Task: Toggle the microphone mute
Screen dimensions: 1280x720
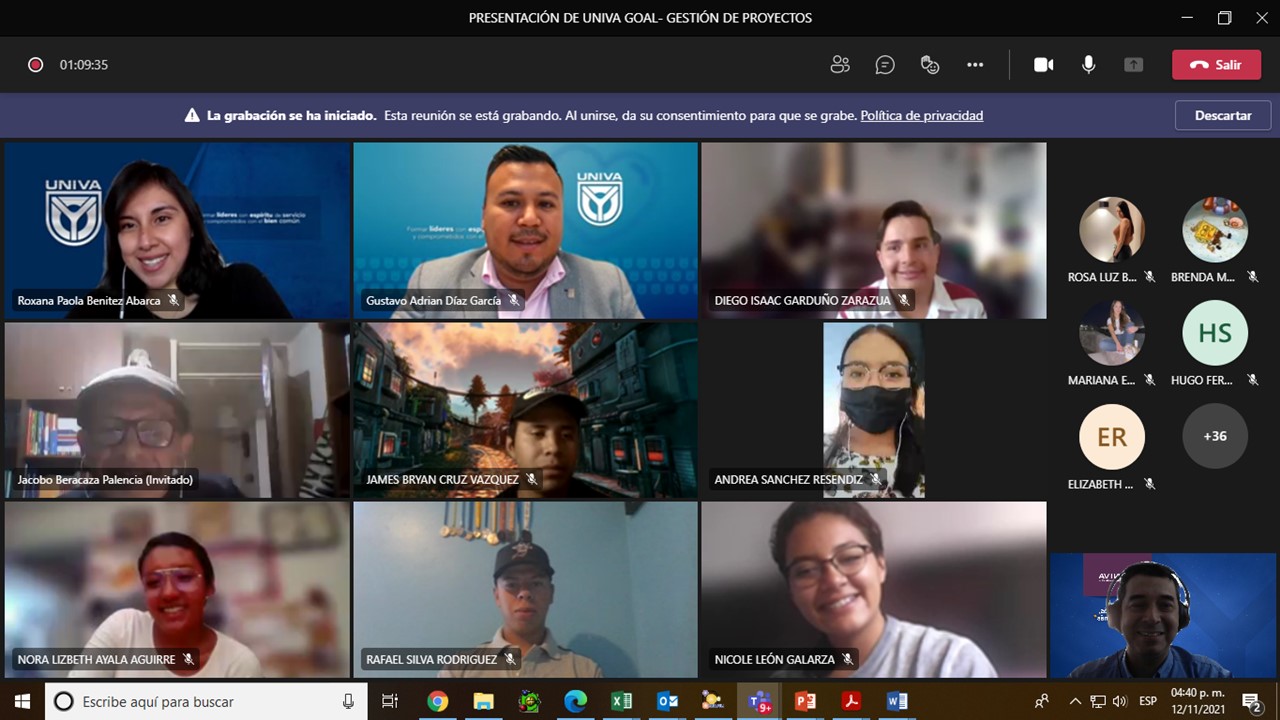Action: [1088, 65]
